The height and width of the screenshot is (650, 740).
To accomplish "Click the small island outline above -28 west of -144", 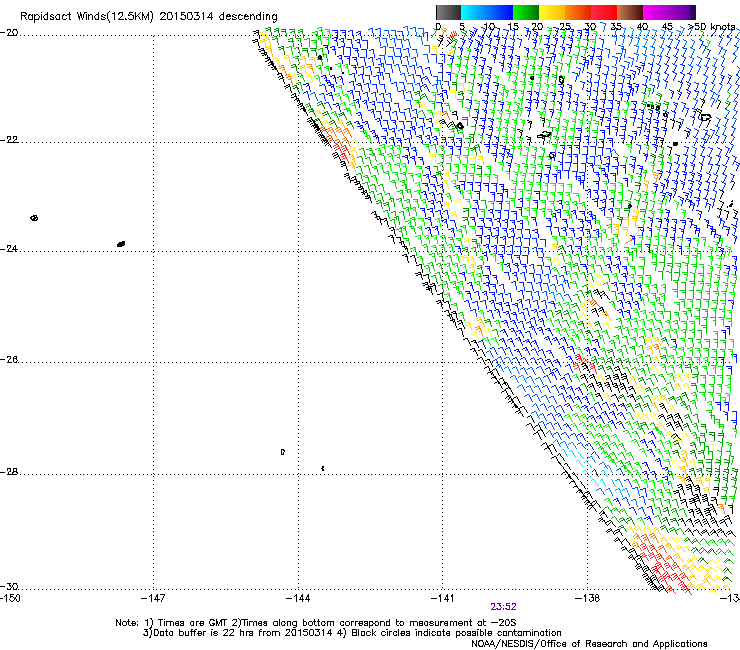I will pos(283,452).
